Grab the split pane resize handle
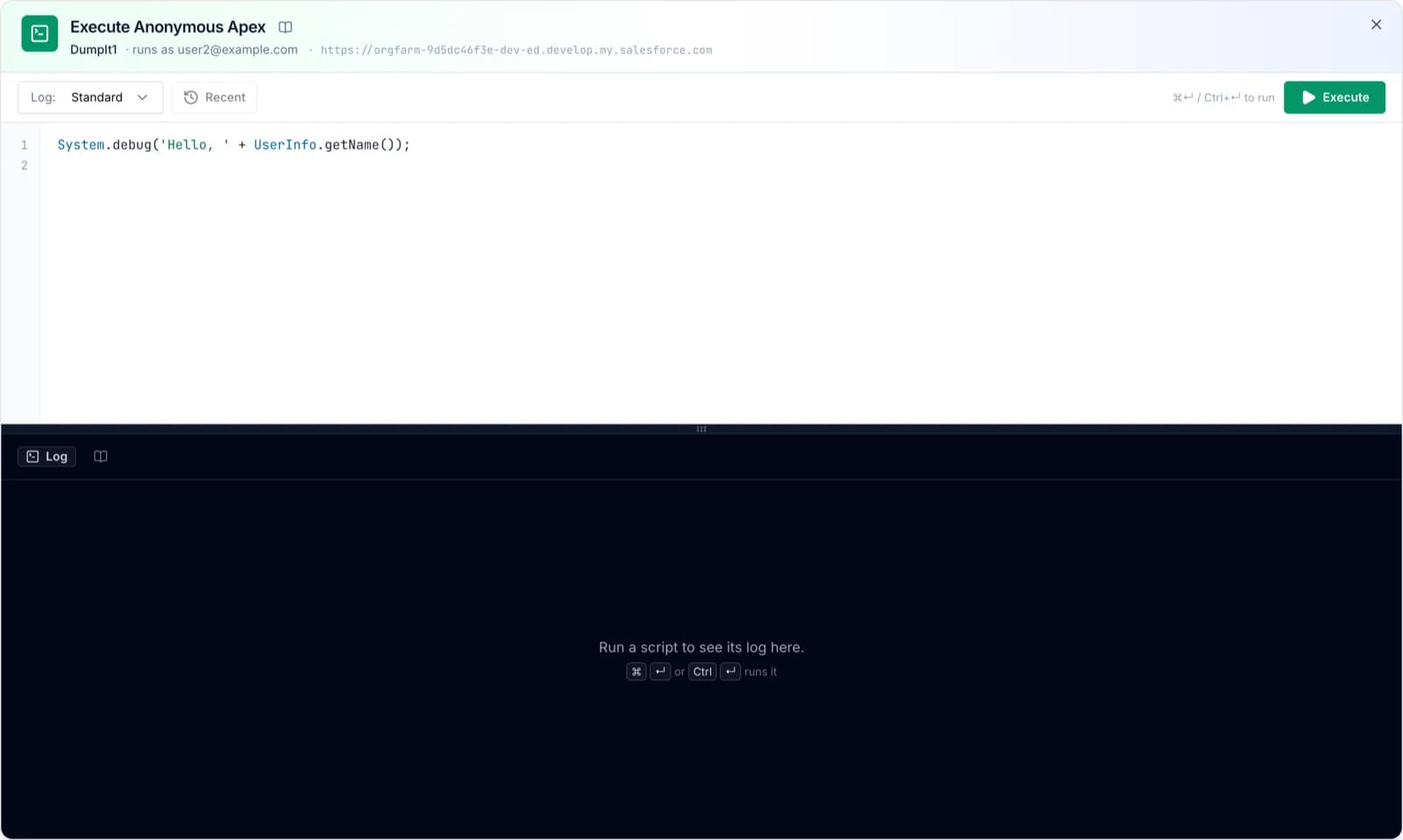The image size is (1403, 840). coord(701,429)
